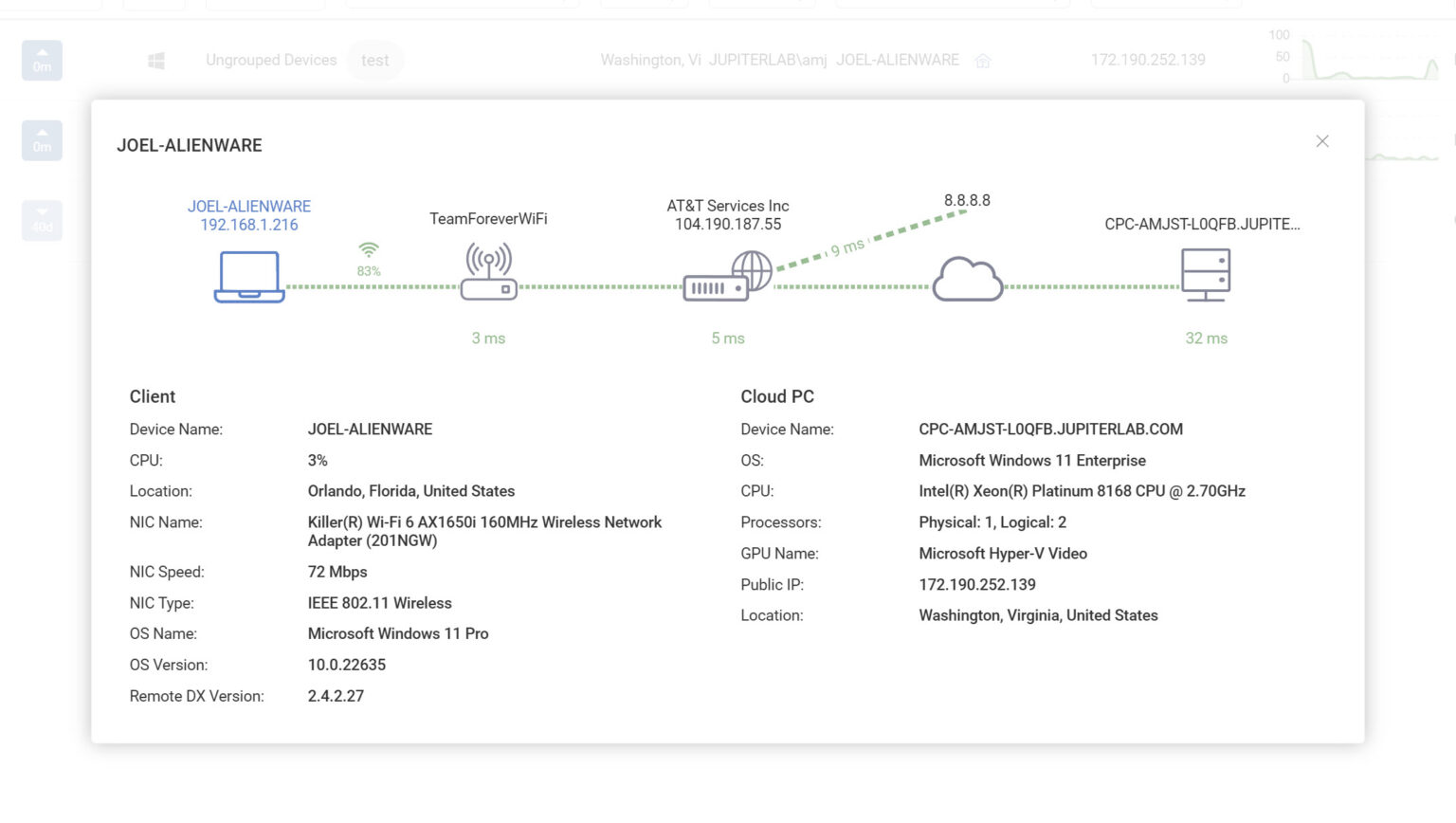Click the 8.8.8.8 DNS node label
The image size is (1456, 823).
coord(967,200)
